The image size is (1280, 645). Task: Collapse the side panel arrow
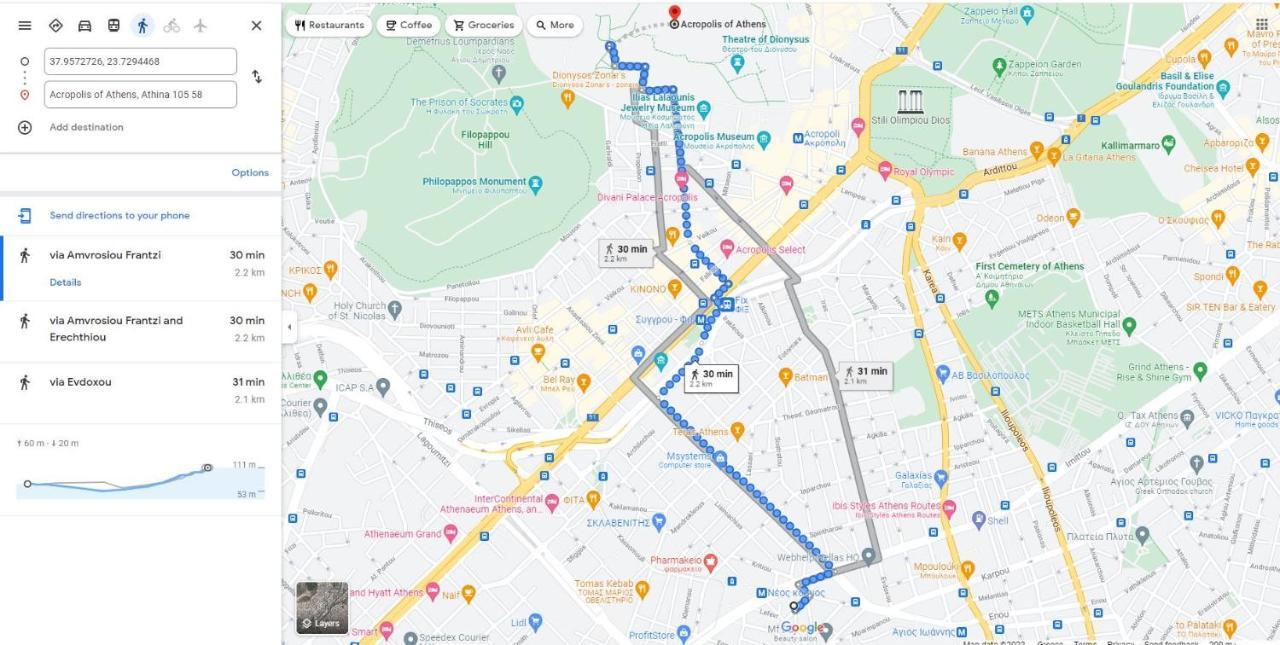pos(289,327)
